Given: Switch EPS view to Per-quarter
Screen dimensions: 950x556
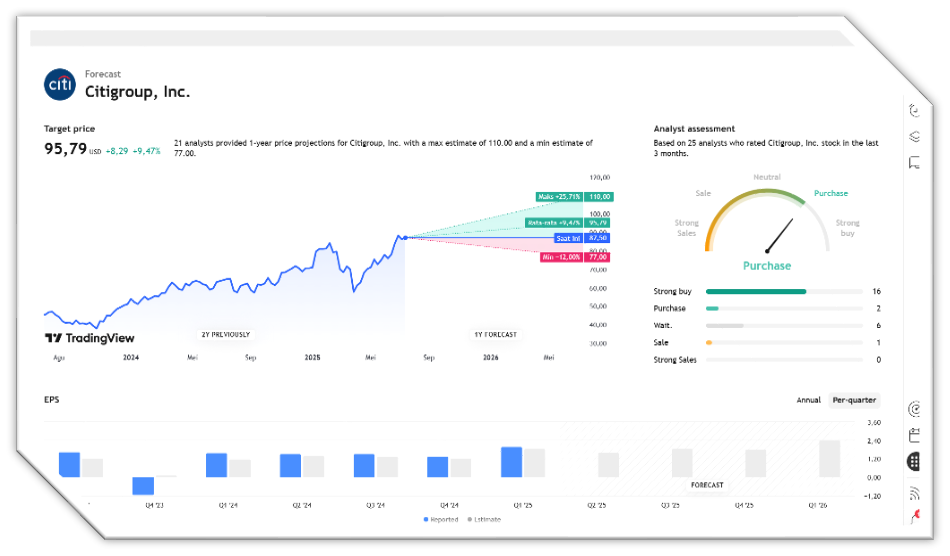Looking at the screenshot, I should point(854,400).
